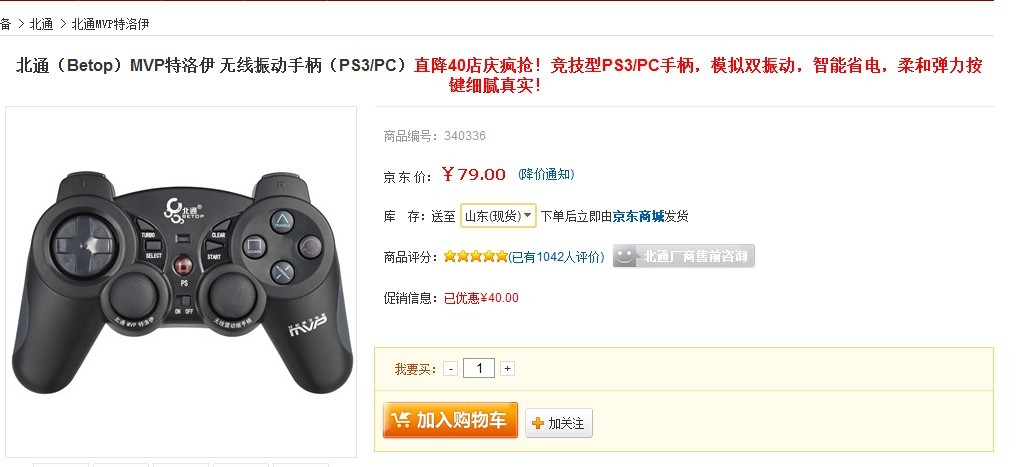Open the 北通MVP特洛伊 breadcrumb item
The height and width of the screenshot is (467, 1021).
[x=111, y=24]
